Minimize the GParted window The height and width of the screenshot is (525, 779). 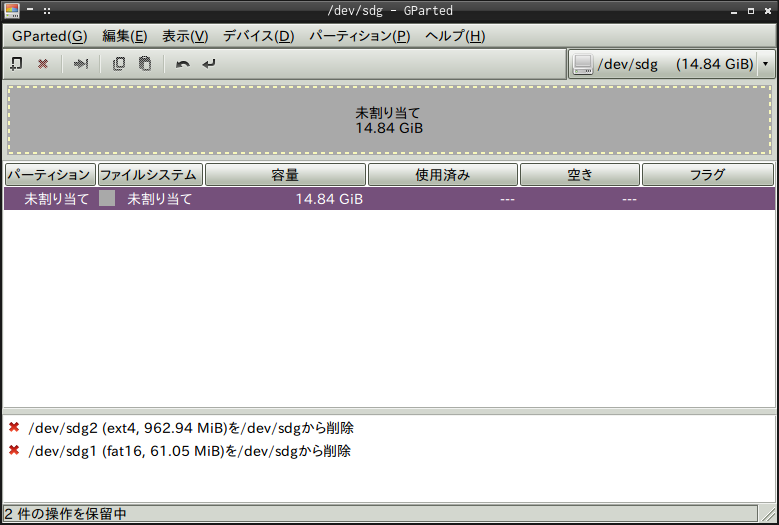click(x=734, y=11)
